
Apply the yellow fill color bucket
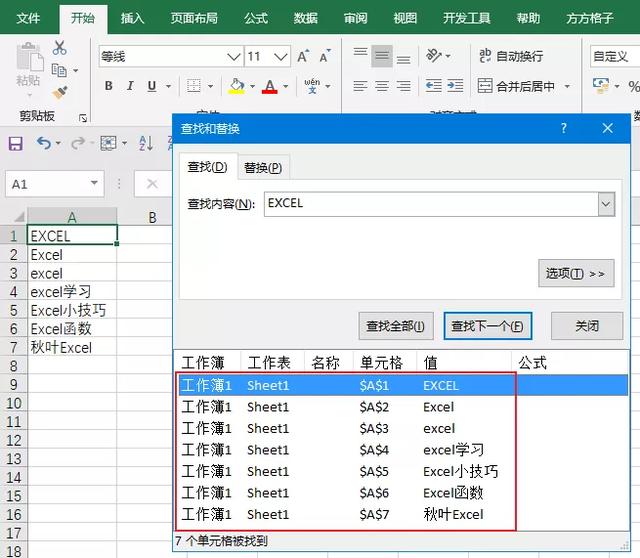point(236,86)
